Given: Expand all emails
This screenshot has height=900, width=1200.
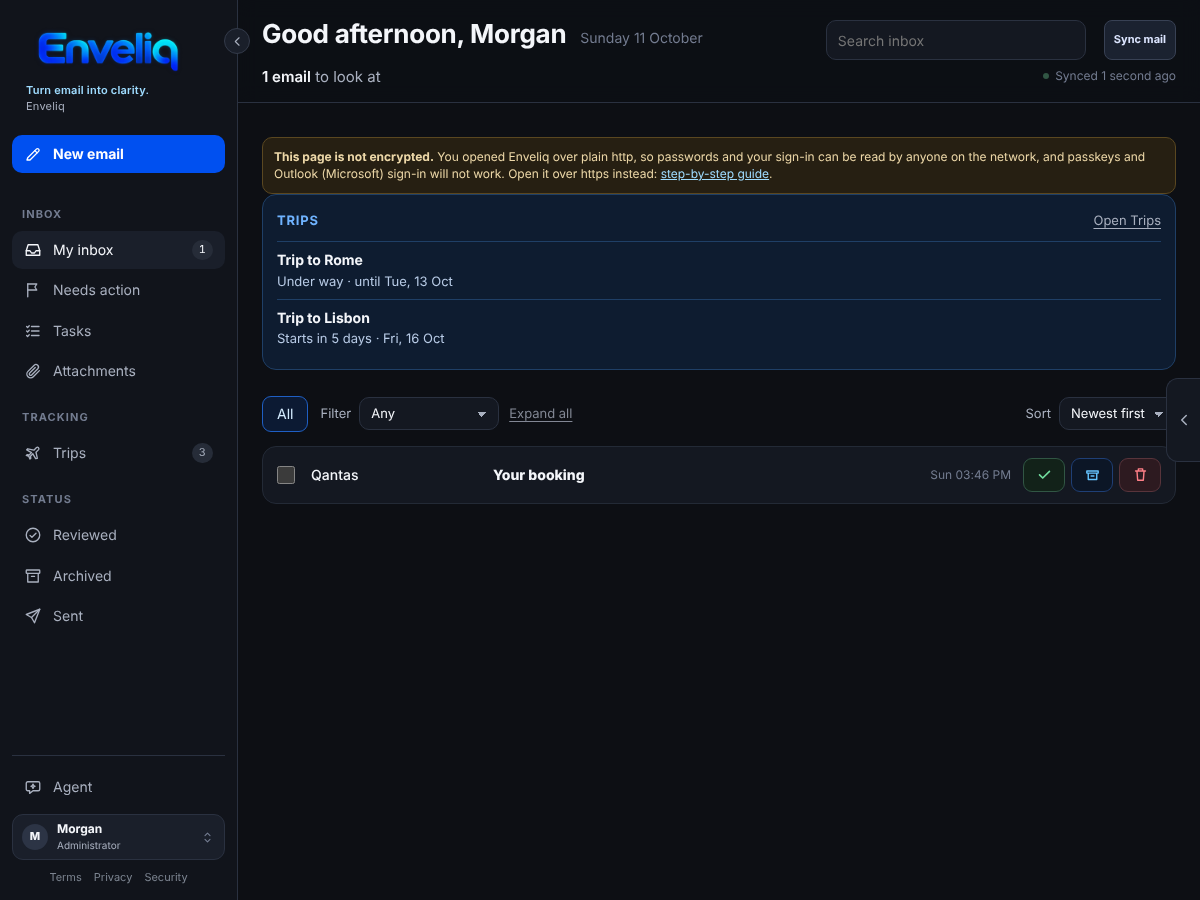Looking at the screenshot, I should pos(541,414).
